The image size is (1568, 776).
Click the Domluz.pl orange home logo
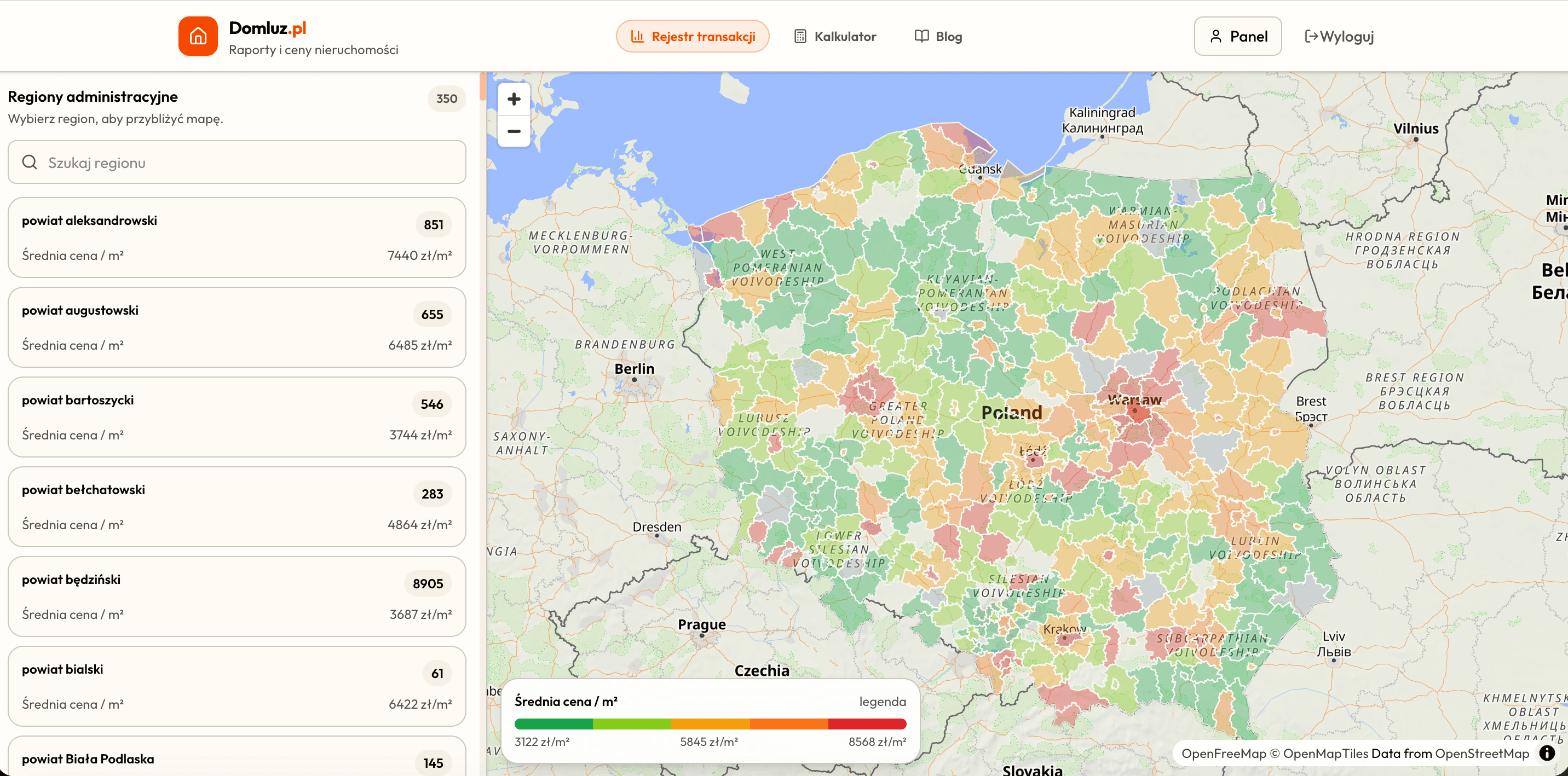pyautogui.click(x=198, y=36)
